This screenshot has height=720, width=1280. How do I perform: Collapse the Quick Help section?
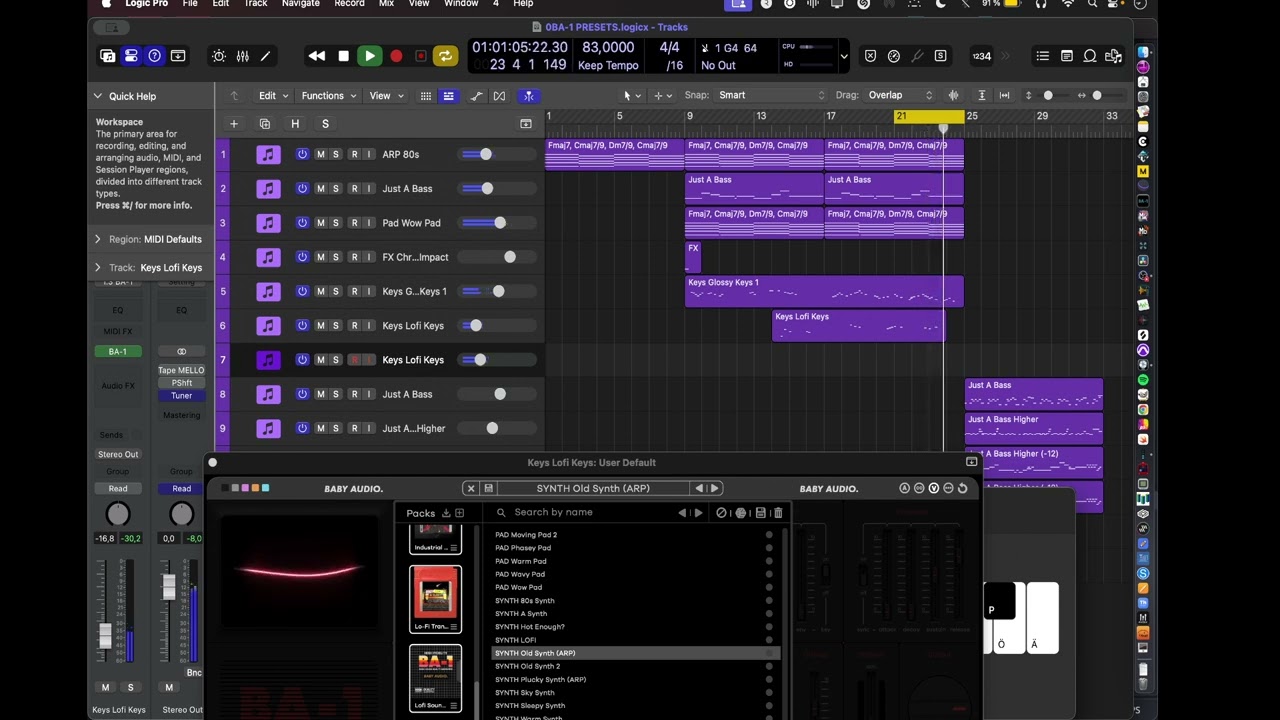click(x=98, y=96)
